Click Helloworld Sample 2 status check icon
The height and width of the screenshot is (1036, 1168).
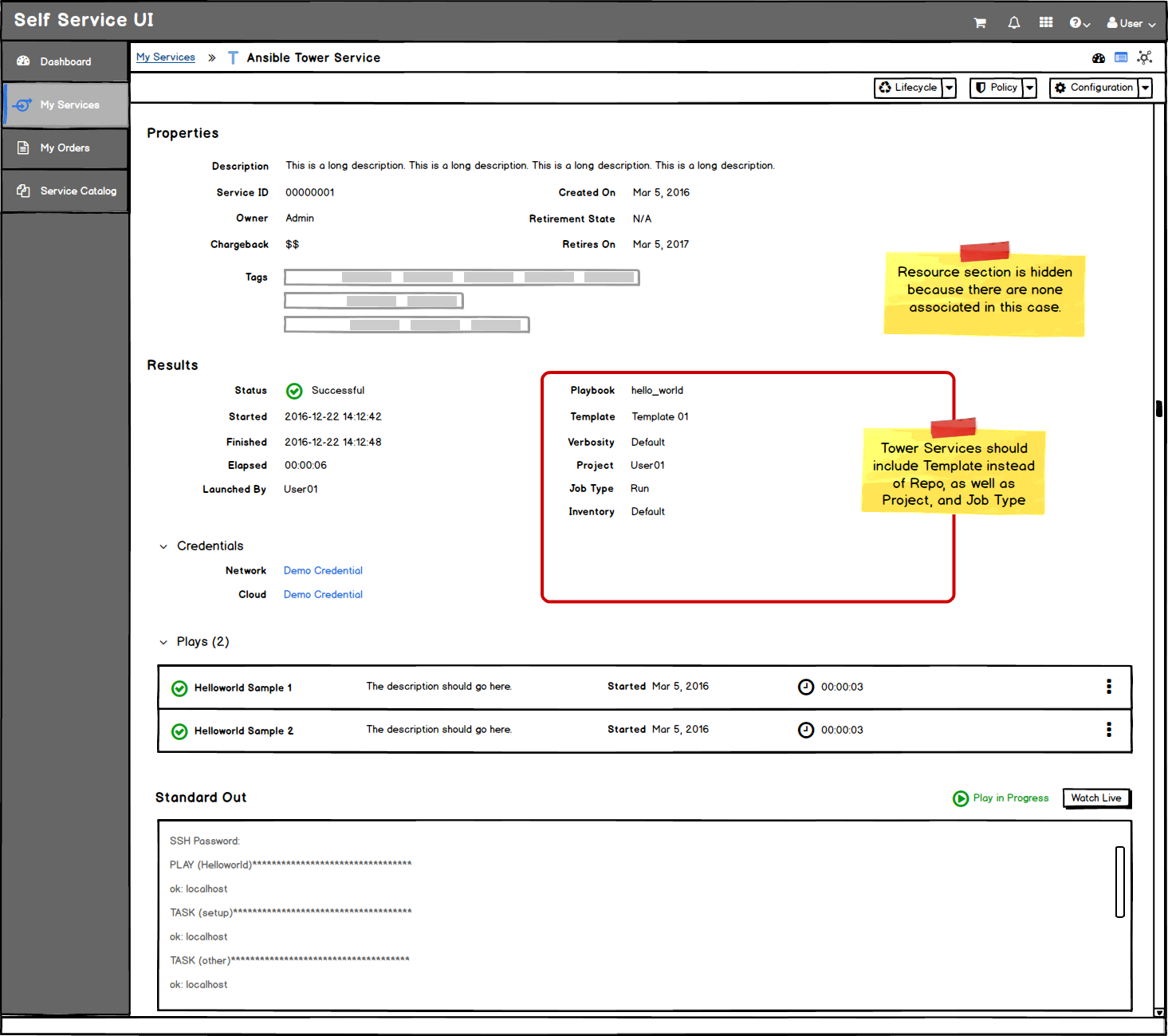tap(179, 731)
